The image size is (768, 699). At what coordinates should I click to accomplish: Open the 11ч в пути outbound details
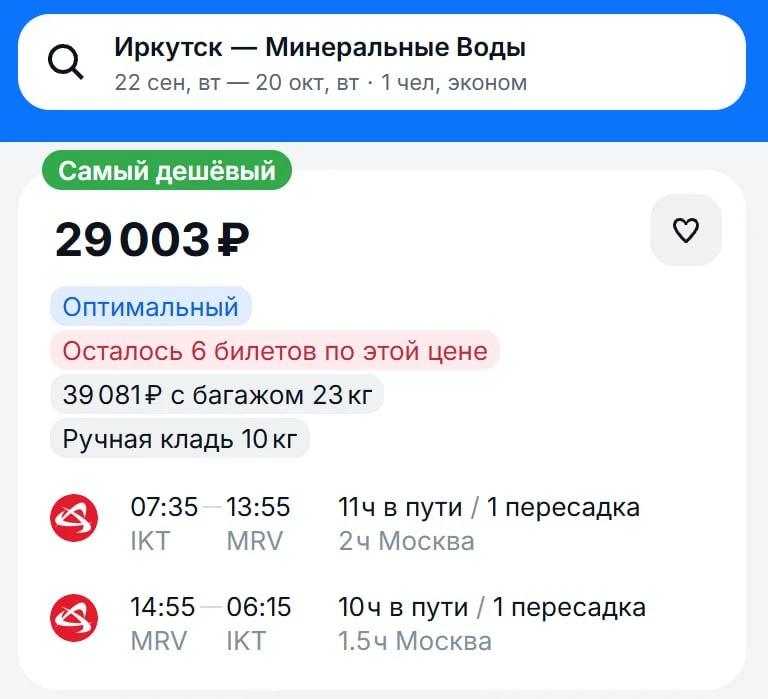pos(400,507)
